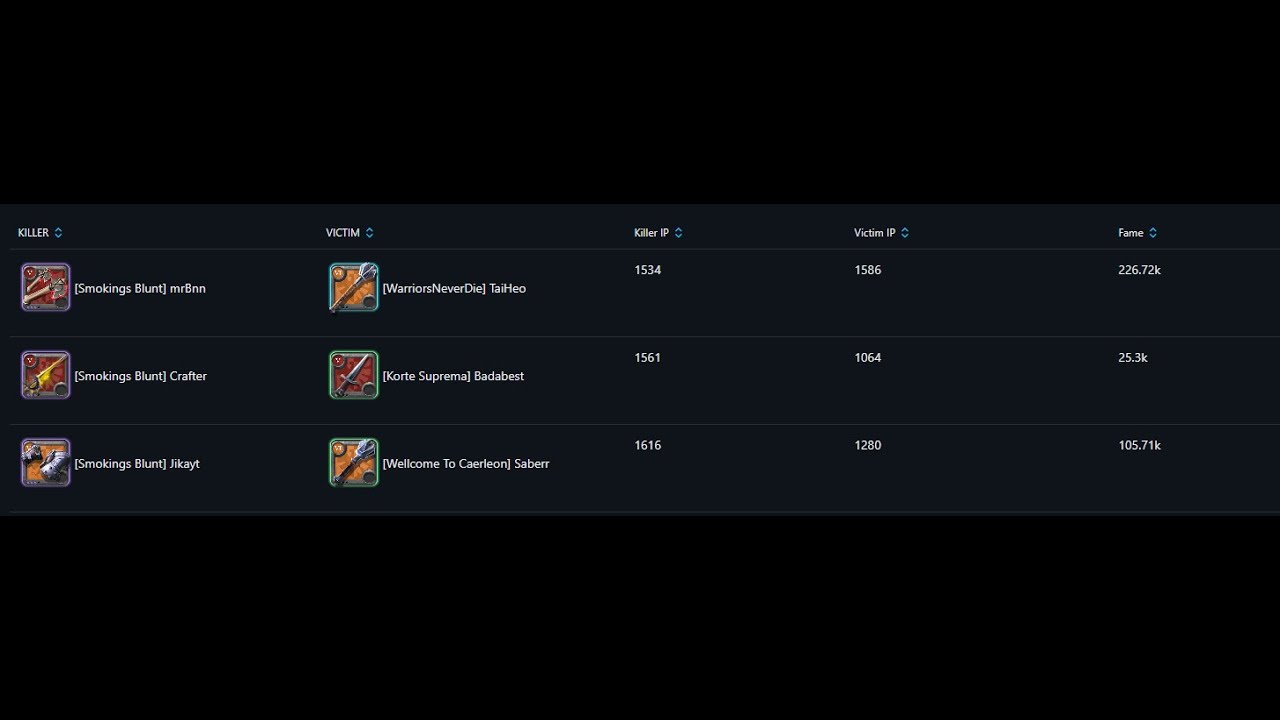Toggle sort arrows next to Victim IP
The width and height of the screenshot is (1280, 720).
pyautogui.click(x=905, y=233)
